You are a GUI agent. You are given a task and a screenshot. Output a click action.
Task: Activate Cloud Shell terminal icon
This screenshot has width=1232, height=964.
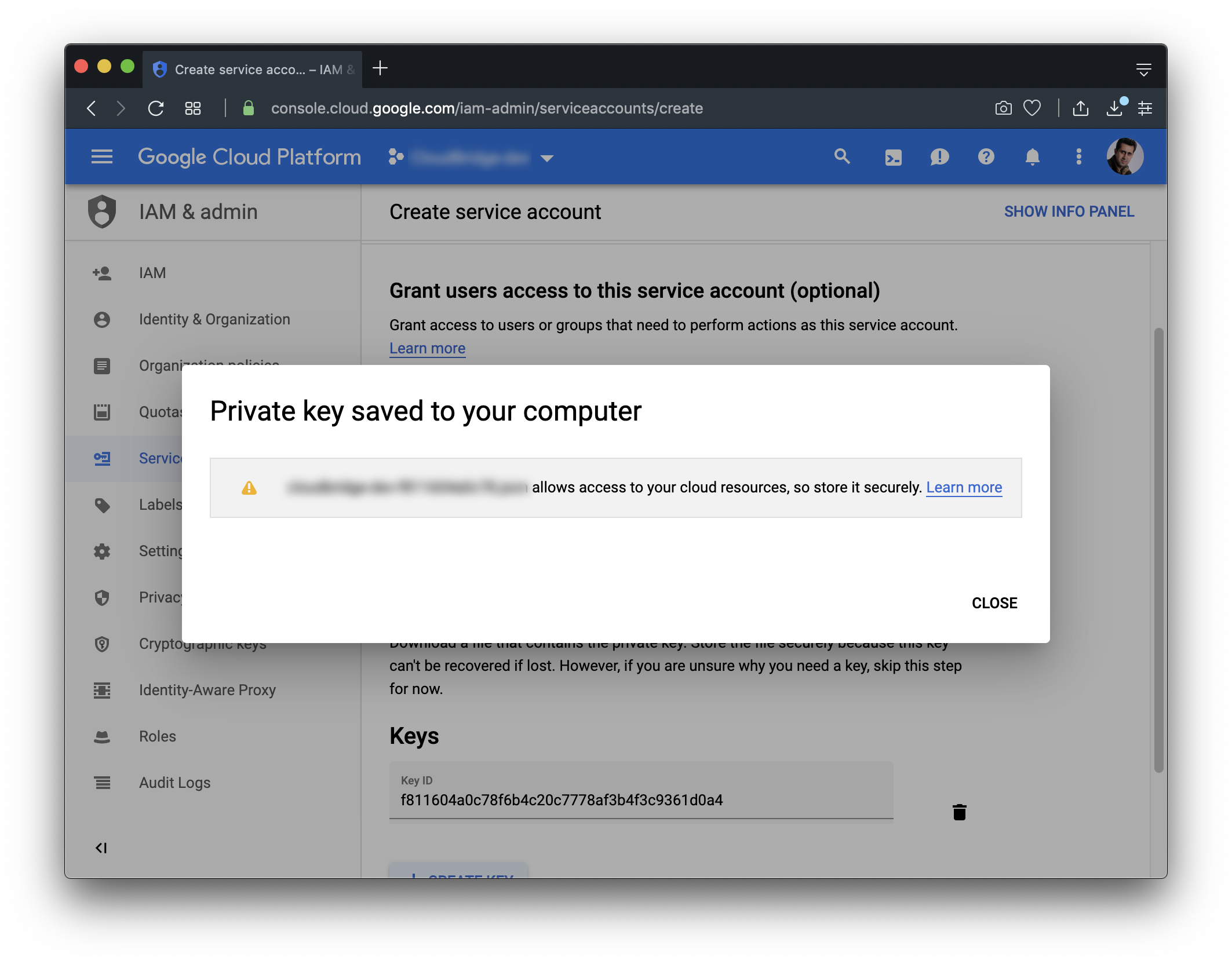[x=893, y=157]
